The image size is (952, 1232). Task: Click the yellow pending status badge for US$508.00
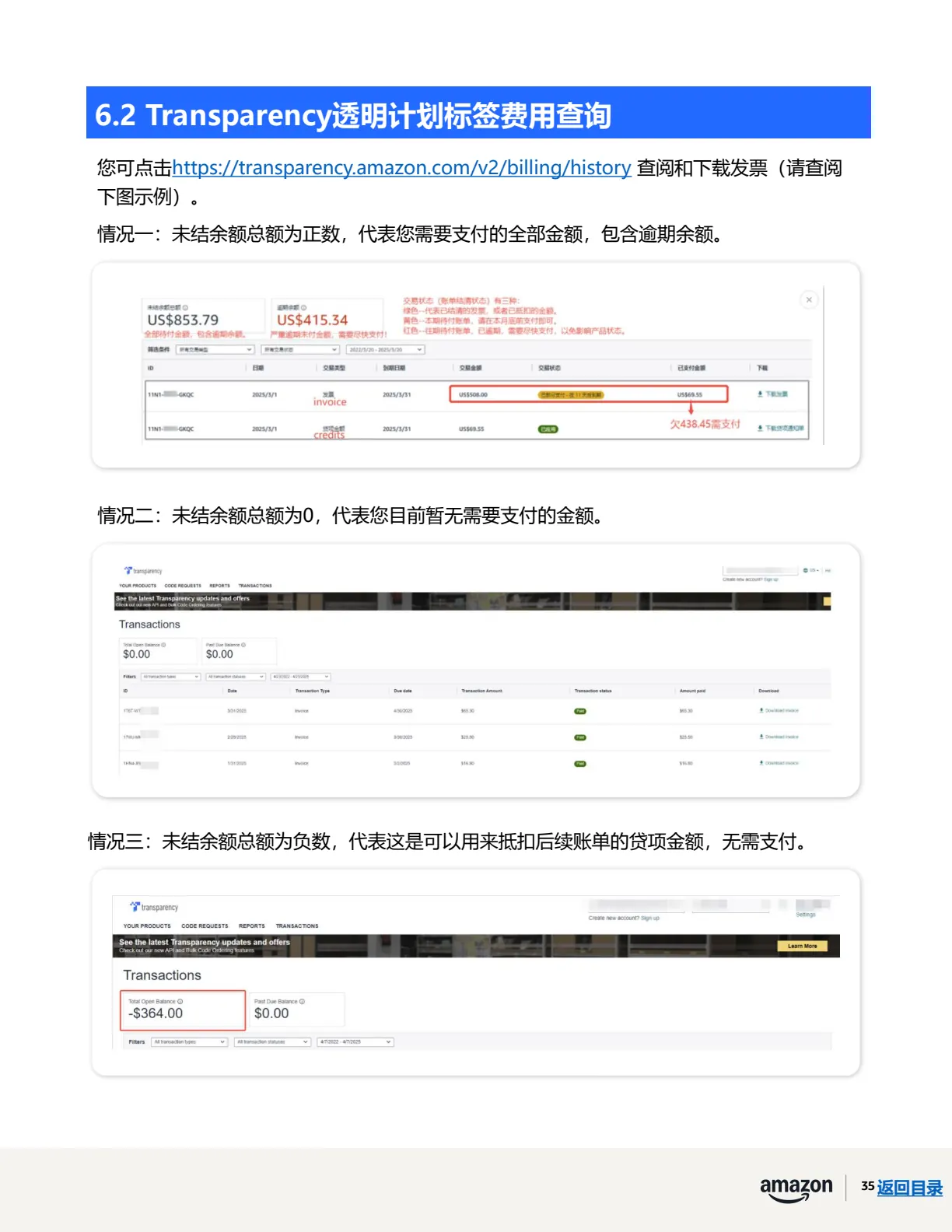click(x=571, y=395)
